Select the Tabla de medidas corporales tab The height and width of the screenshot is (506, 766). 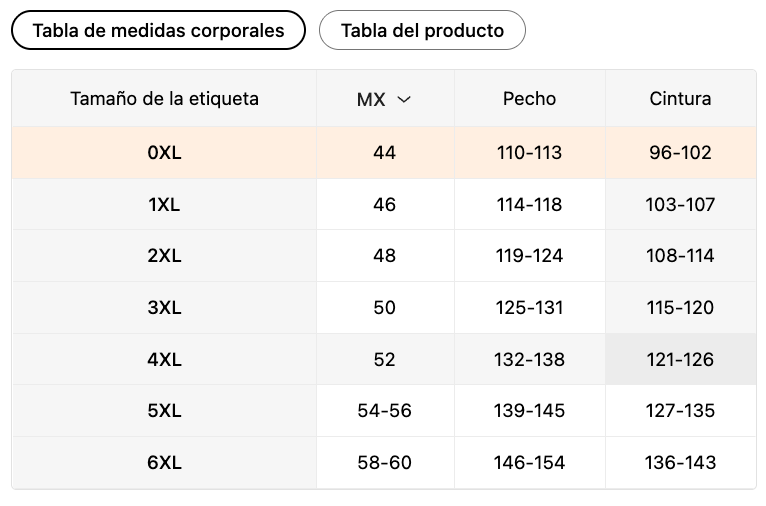point(158,30)
